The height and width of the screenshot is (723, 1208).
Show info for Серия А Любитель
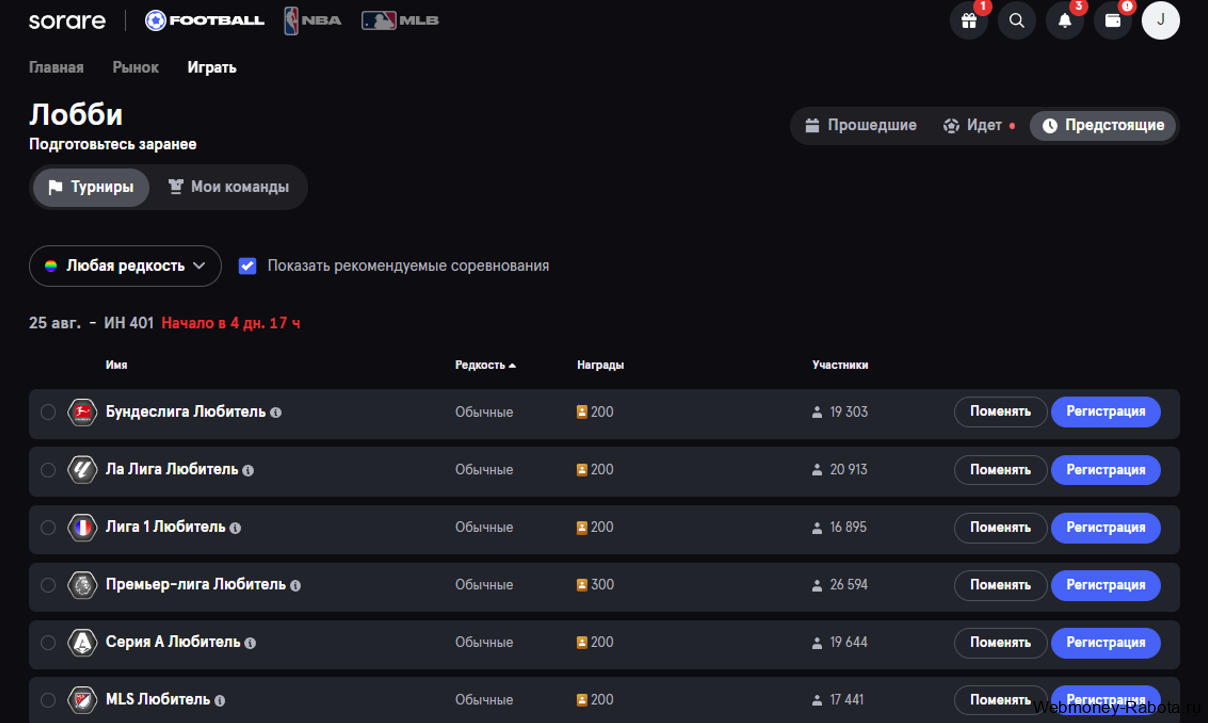click(x=250, y=643)
